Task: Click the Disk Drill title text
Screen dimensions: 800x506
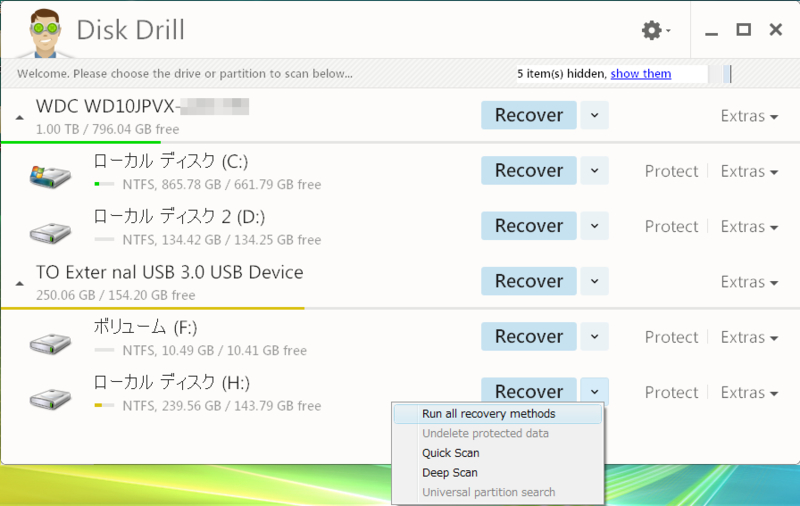Action: point(131,30)
